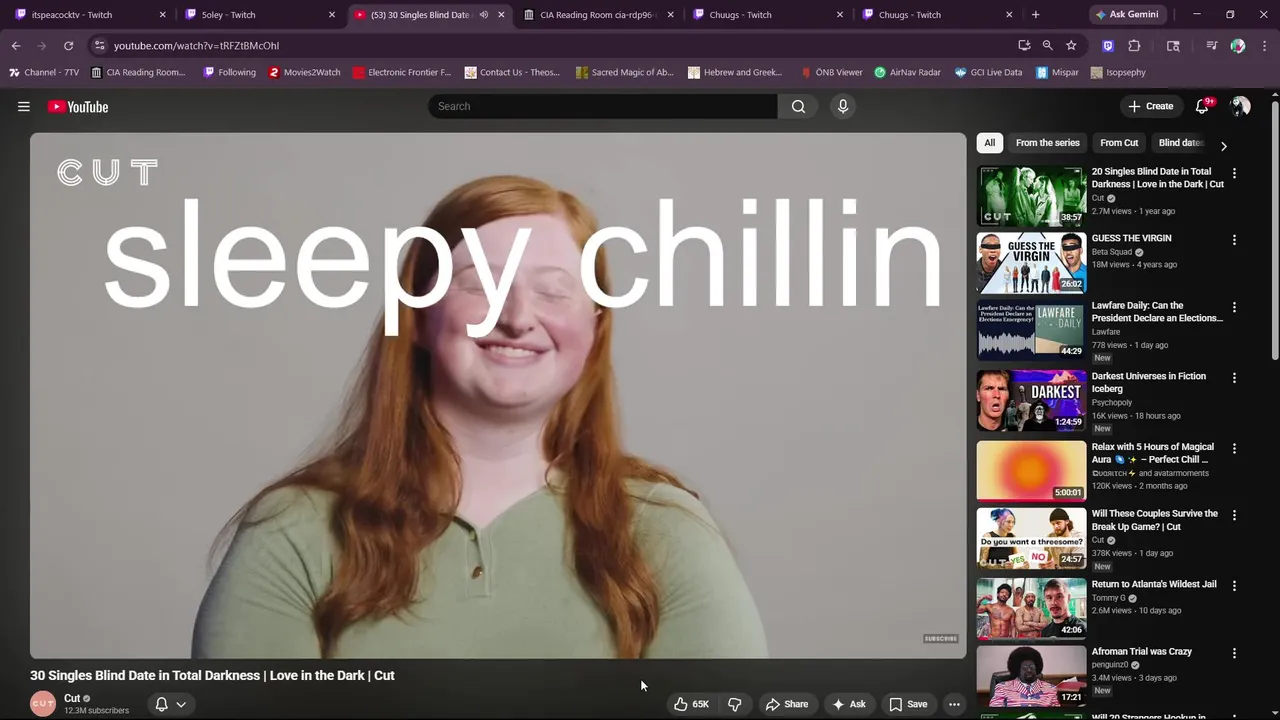Screen dimensions: 1280x720
Task: Open the purple Twitch extension icon
Action: [1108, 45]
